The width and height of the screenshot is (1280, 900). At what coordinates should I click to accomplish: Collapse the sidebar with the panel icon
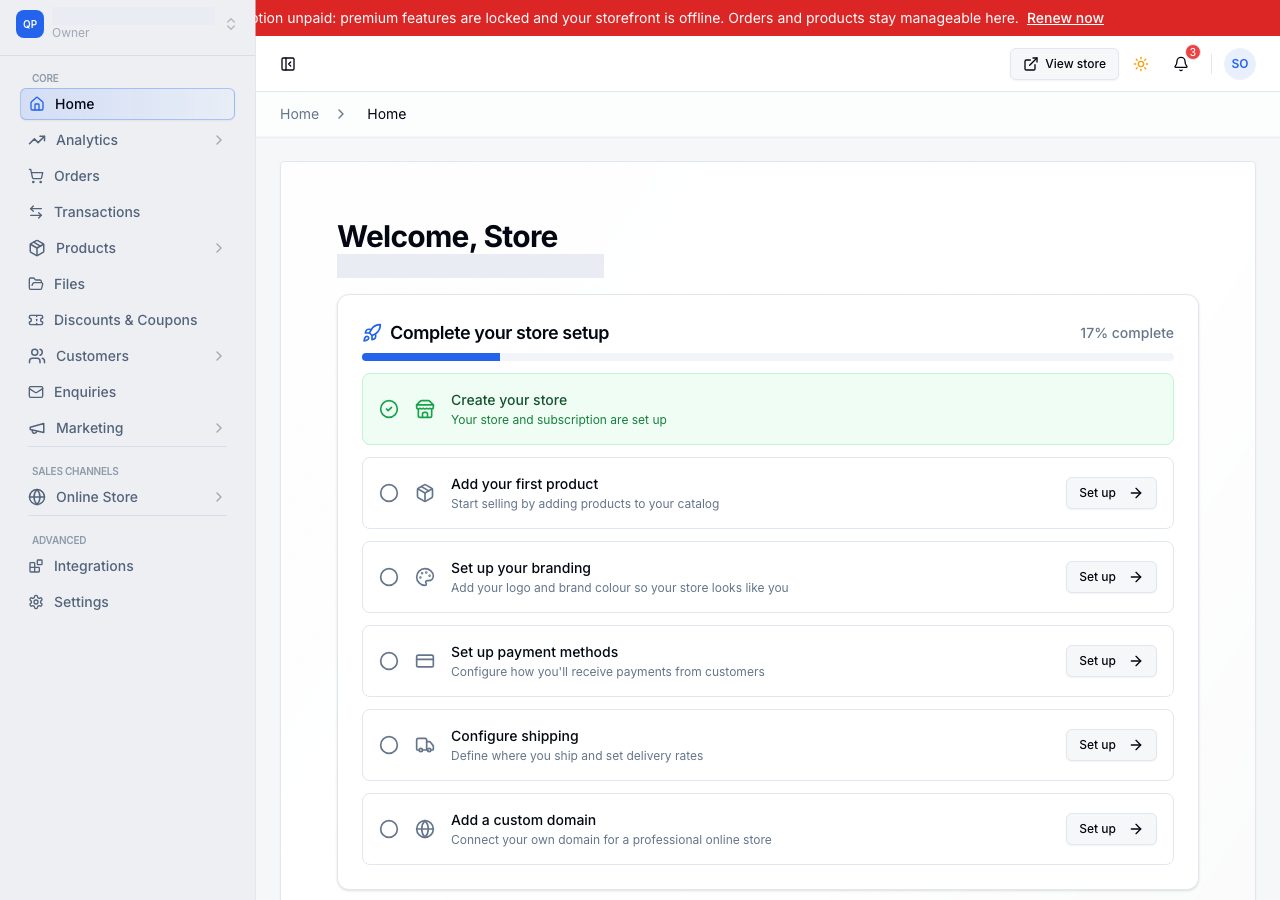(288, 64)
